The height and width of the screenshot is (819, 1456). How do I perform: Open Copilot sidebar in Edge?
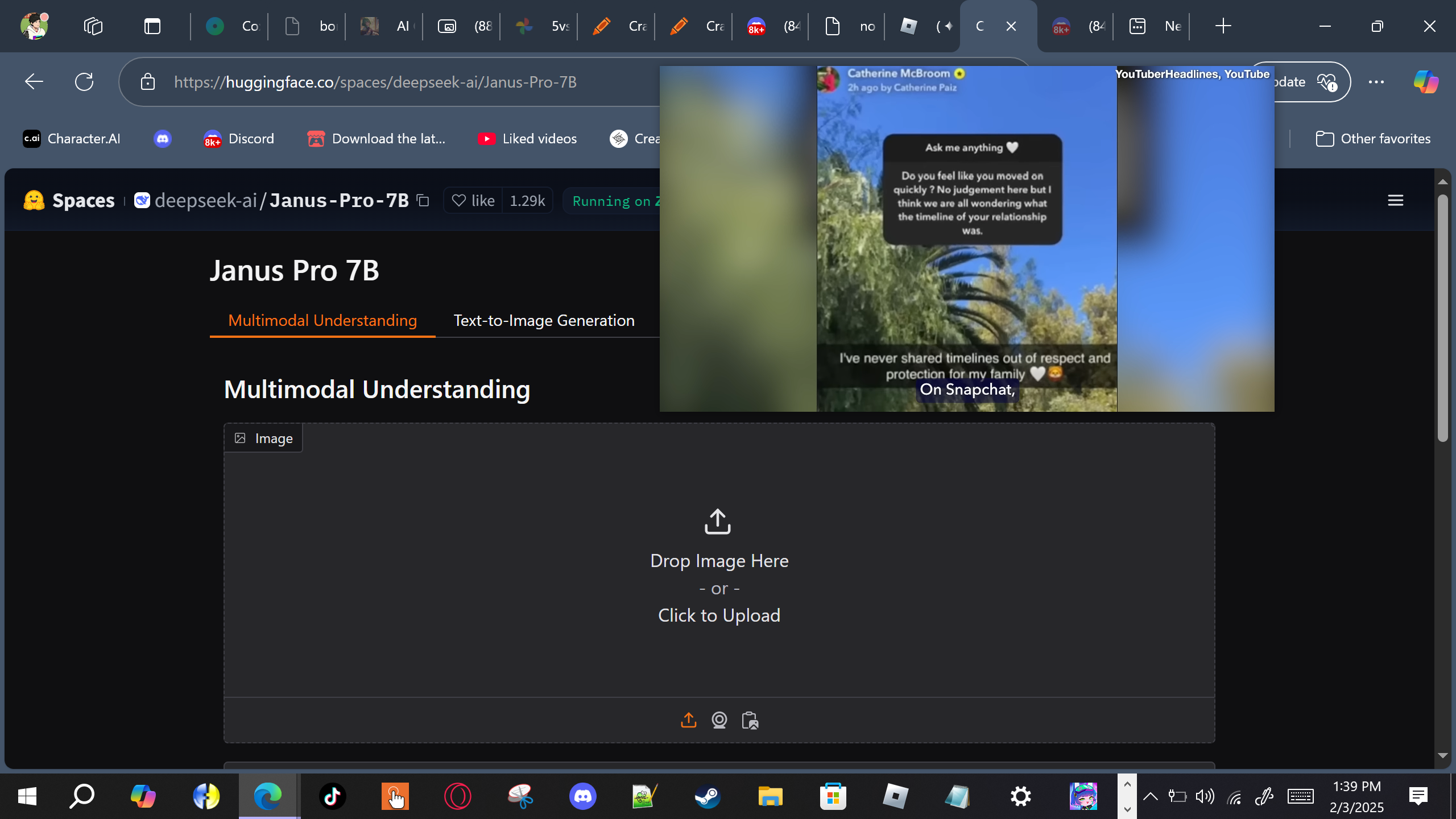1426,82
